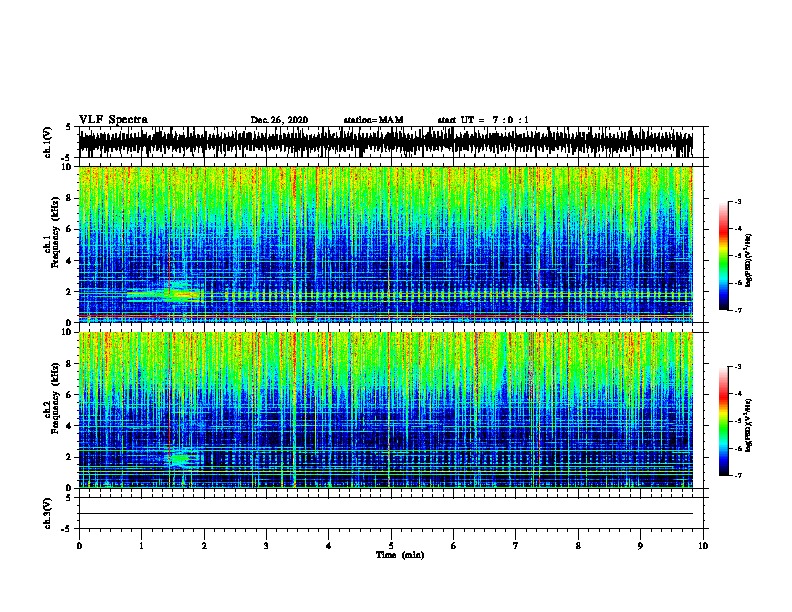
Task: Click the "ch.1(V)" waveform axis label
Action: tap(47, 142)
